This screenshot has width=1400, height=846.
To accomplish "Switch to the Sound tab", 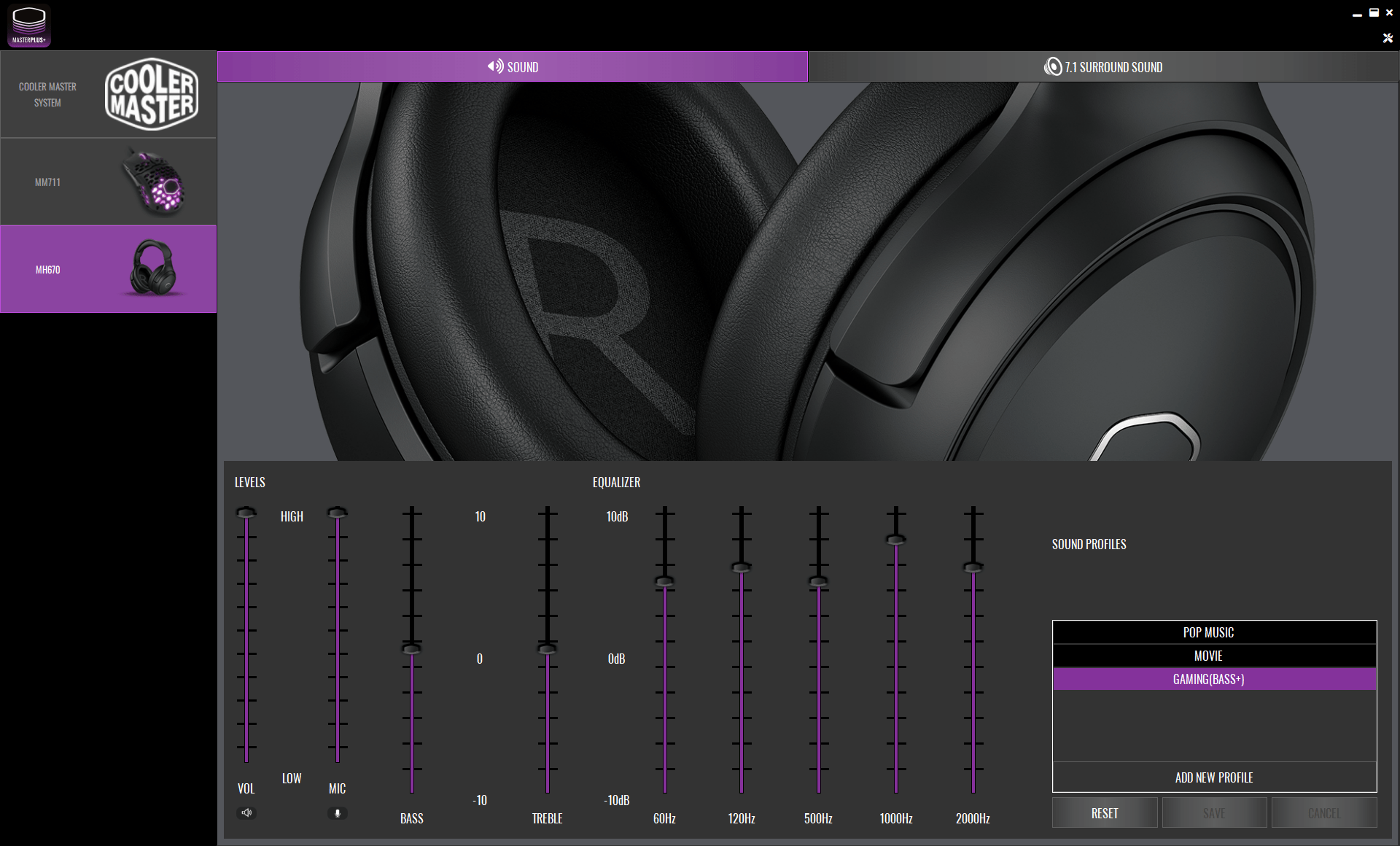I will (513, 66).
